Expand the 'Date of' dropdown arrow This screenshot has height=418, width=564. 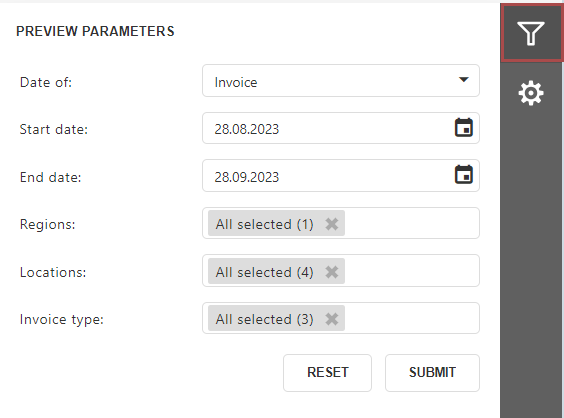point(464,79)
